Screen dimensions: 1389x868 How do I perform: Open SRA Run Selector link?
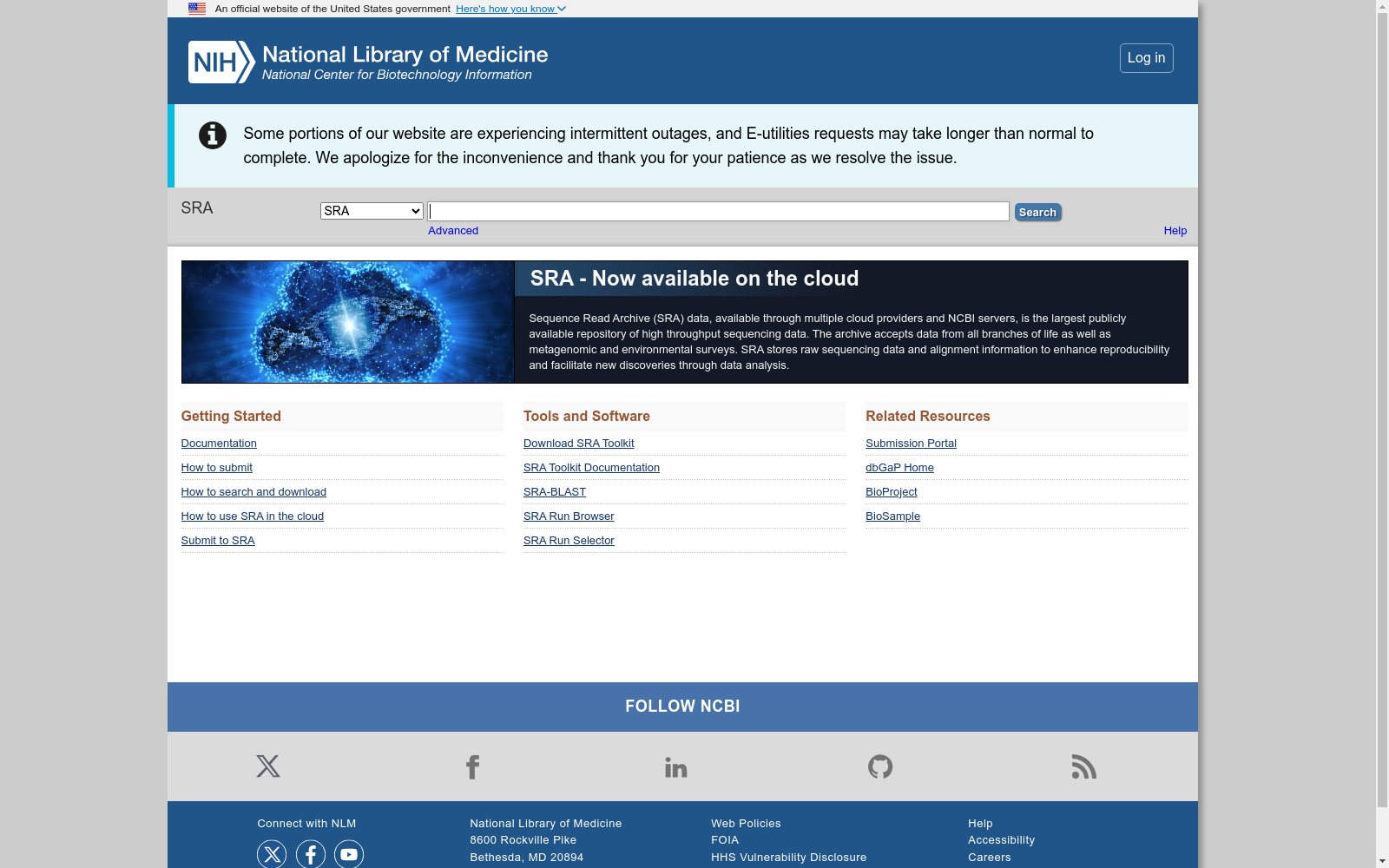pyautogui.click(x=569, y=541)
